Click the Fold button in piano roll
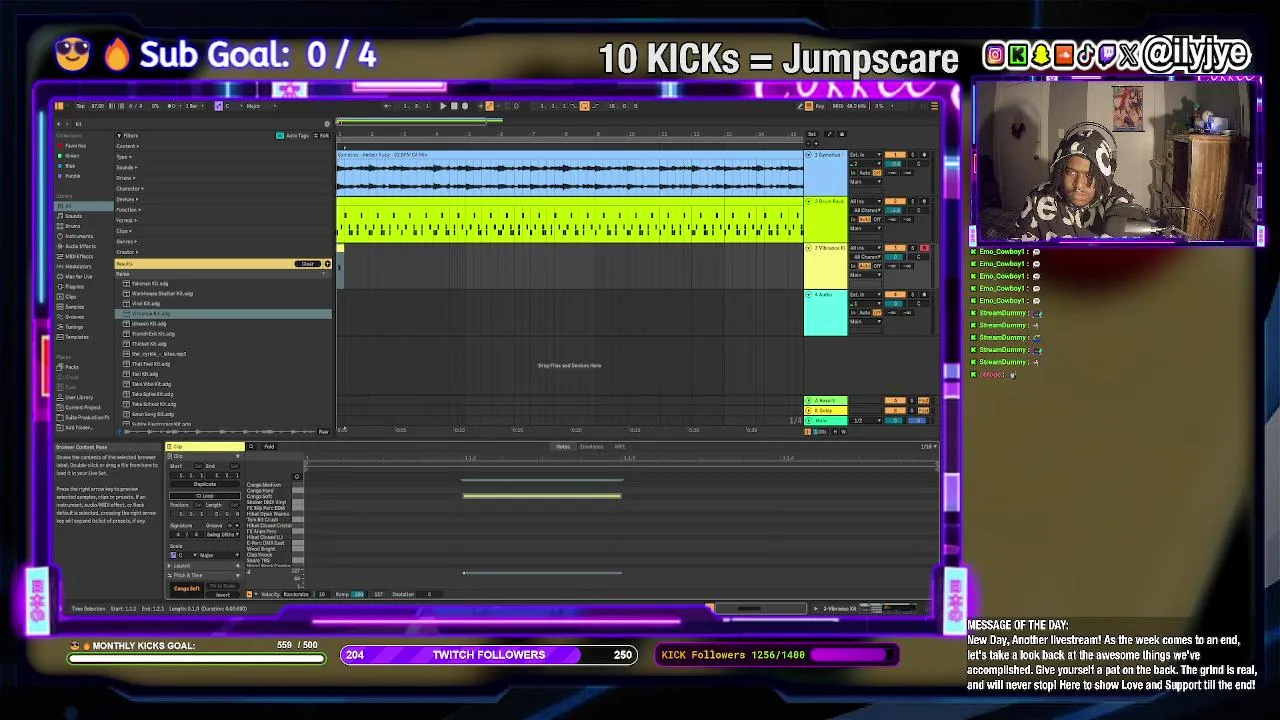This screenshot has height=720, width=1280. [x=269, y=447]
